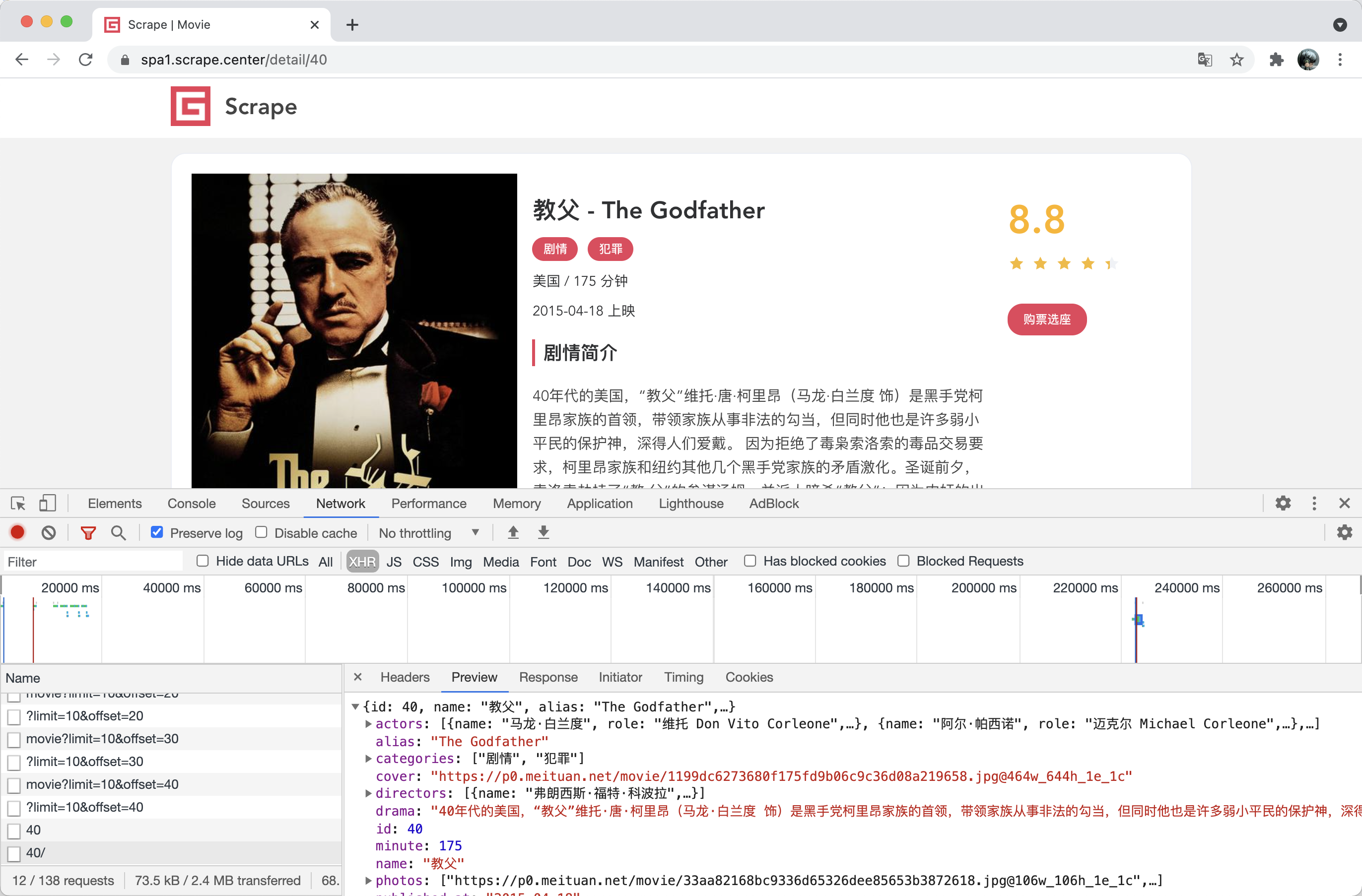Toggle the device toolbar icon

[48, 504]
